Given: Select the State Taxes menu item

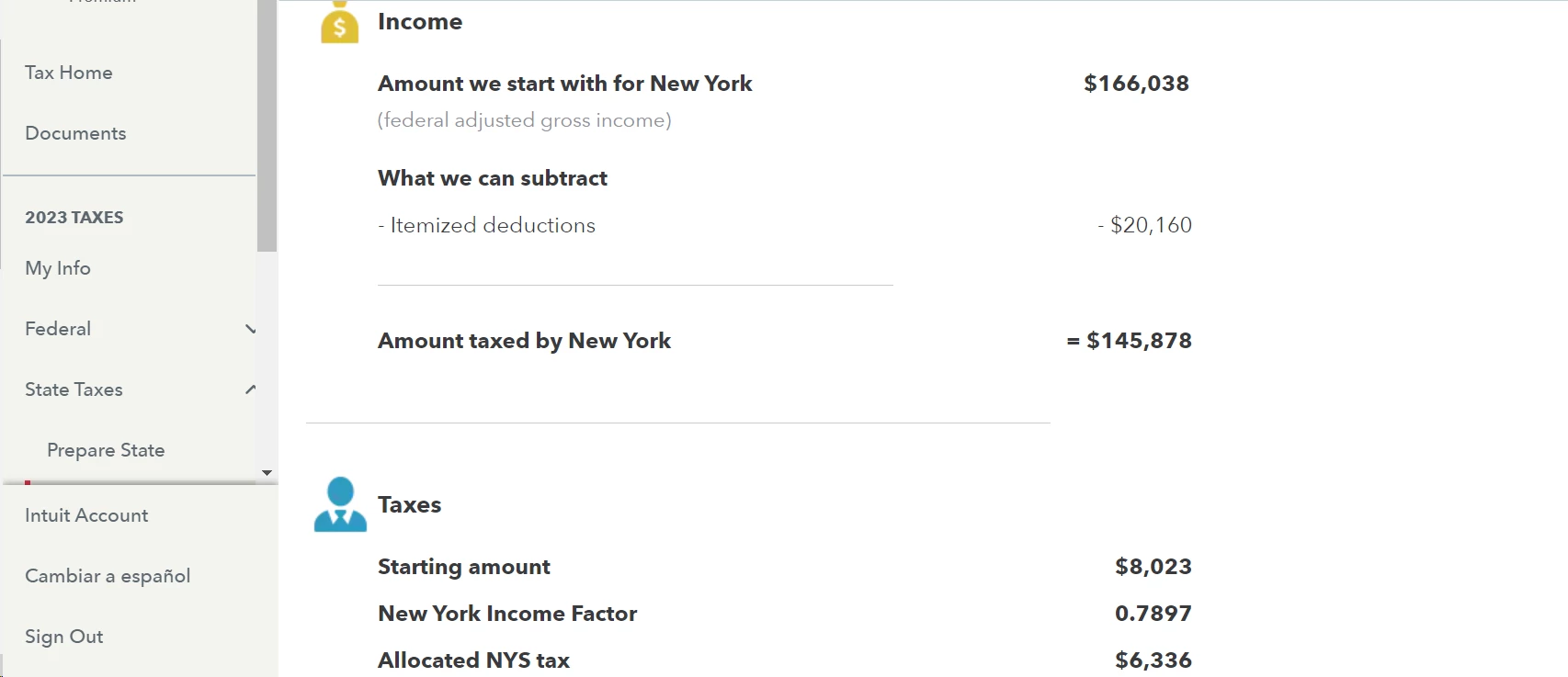Looking at the screenshot, I should tap(74, 389).
